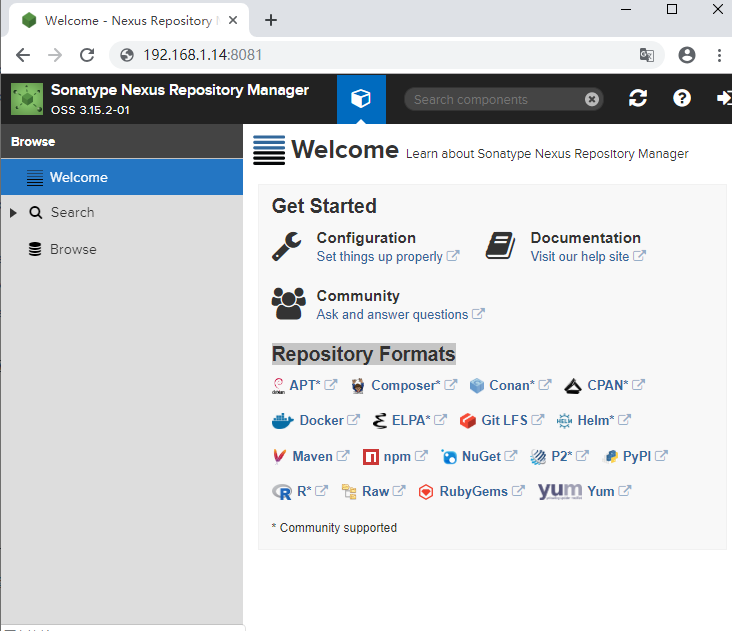Open Browse repositories in sidebar

pos(122,249)
